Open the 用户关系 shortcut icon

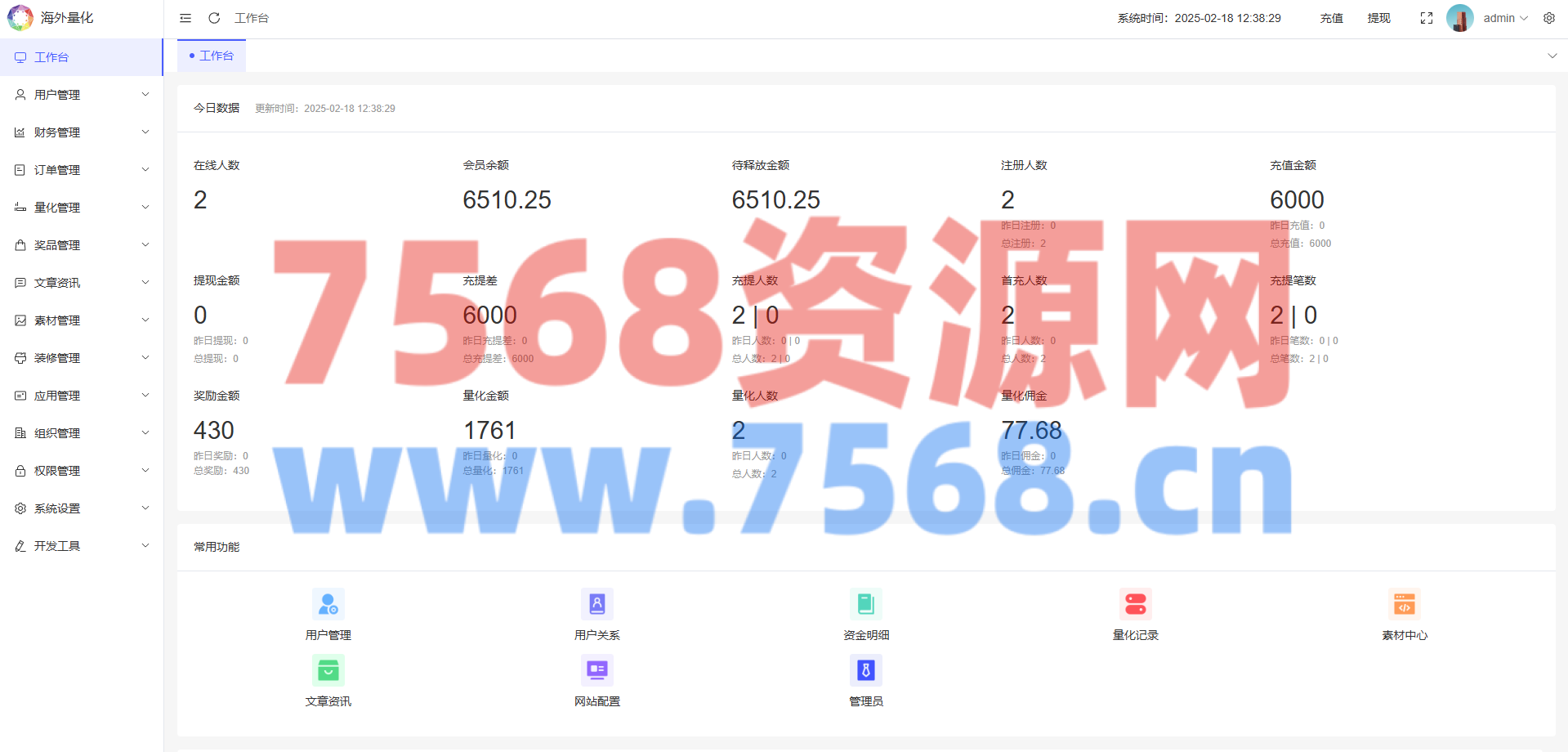coord(596,605)
